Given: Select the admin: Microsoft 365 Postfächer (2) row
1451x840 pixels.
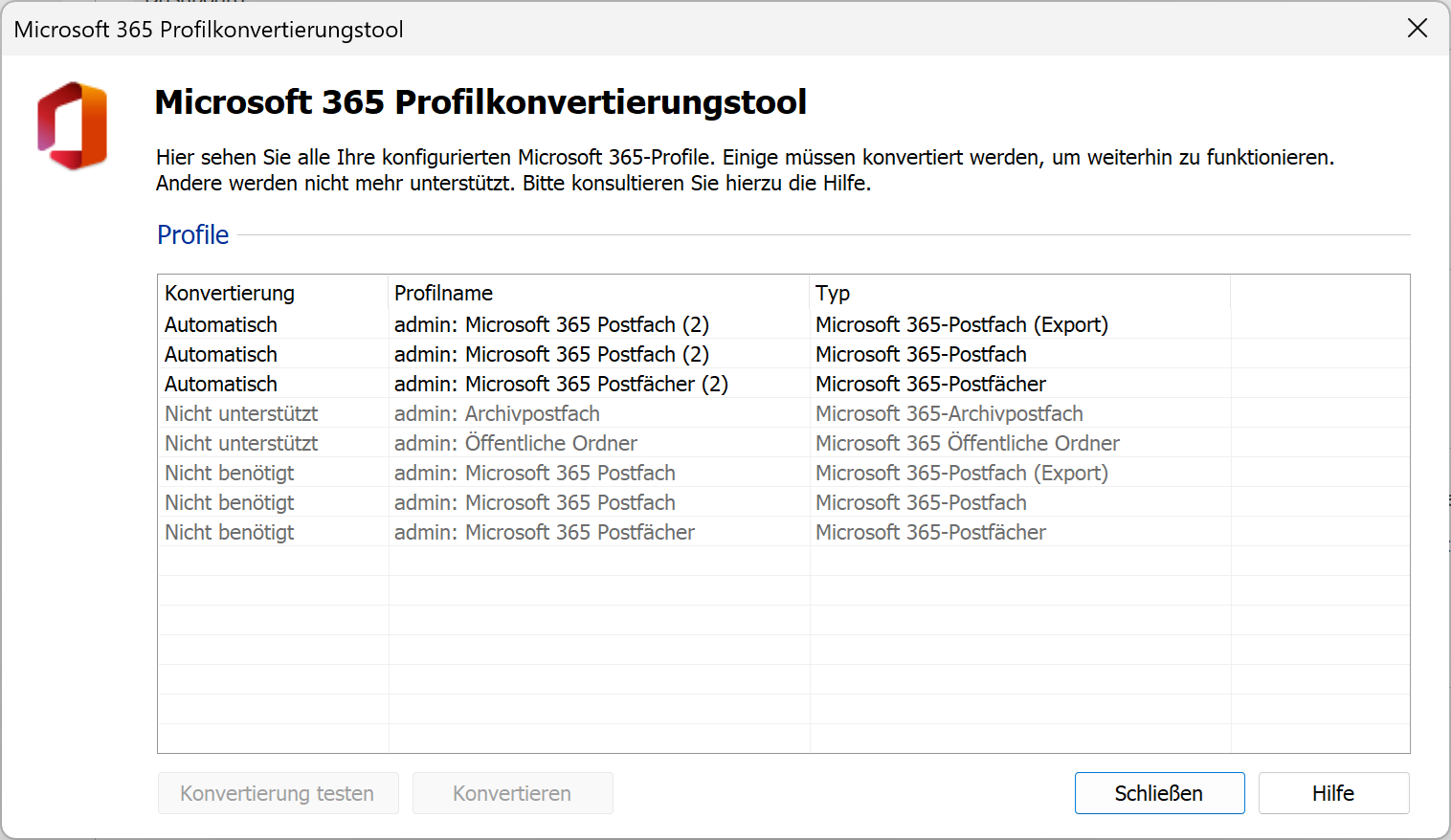Looking at the screenshot, I should [x=561, y=384].
